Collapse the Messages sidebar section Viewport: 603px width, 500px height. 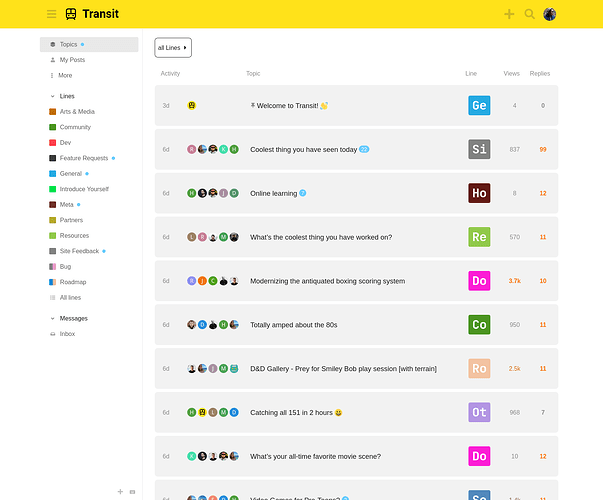tap(52, 318)
